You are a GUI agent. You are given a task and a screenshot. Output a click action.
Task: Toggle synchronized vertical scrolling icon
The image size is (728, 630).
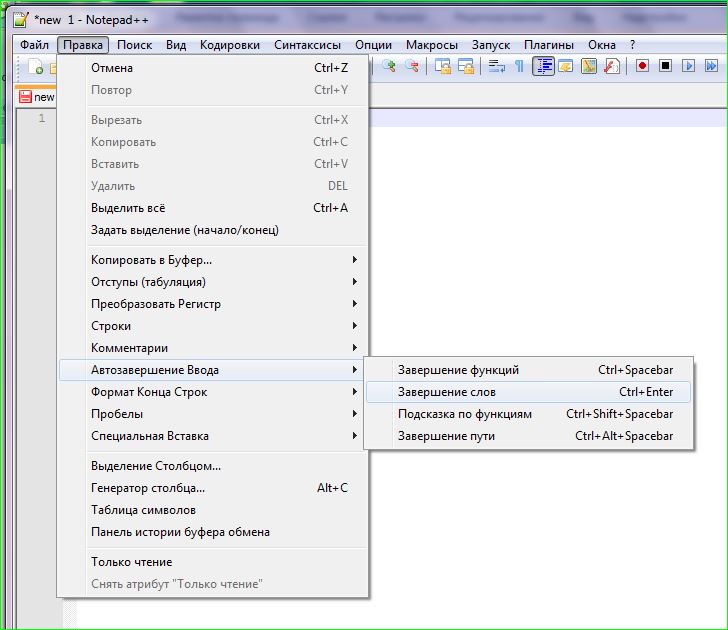click(442, 66)
